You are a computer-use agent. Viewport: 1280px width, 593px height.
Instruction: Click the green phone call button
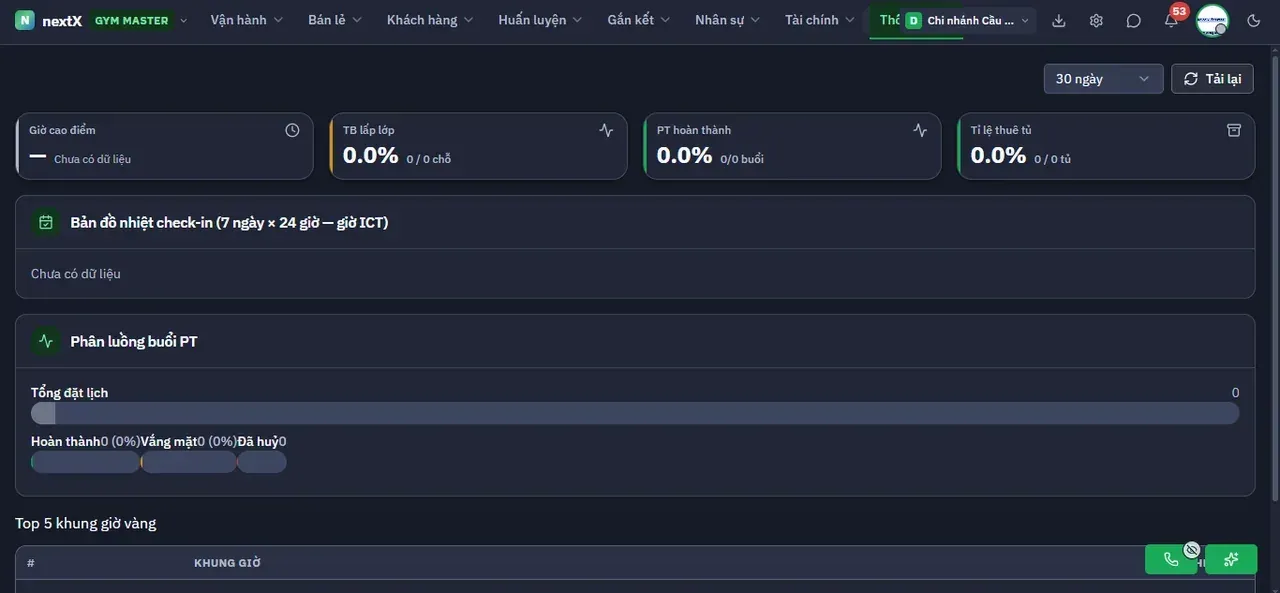click(1171, 559)
